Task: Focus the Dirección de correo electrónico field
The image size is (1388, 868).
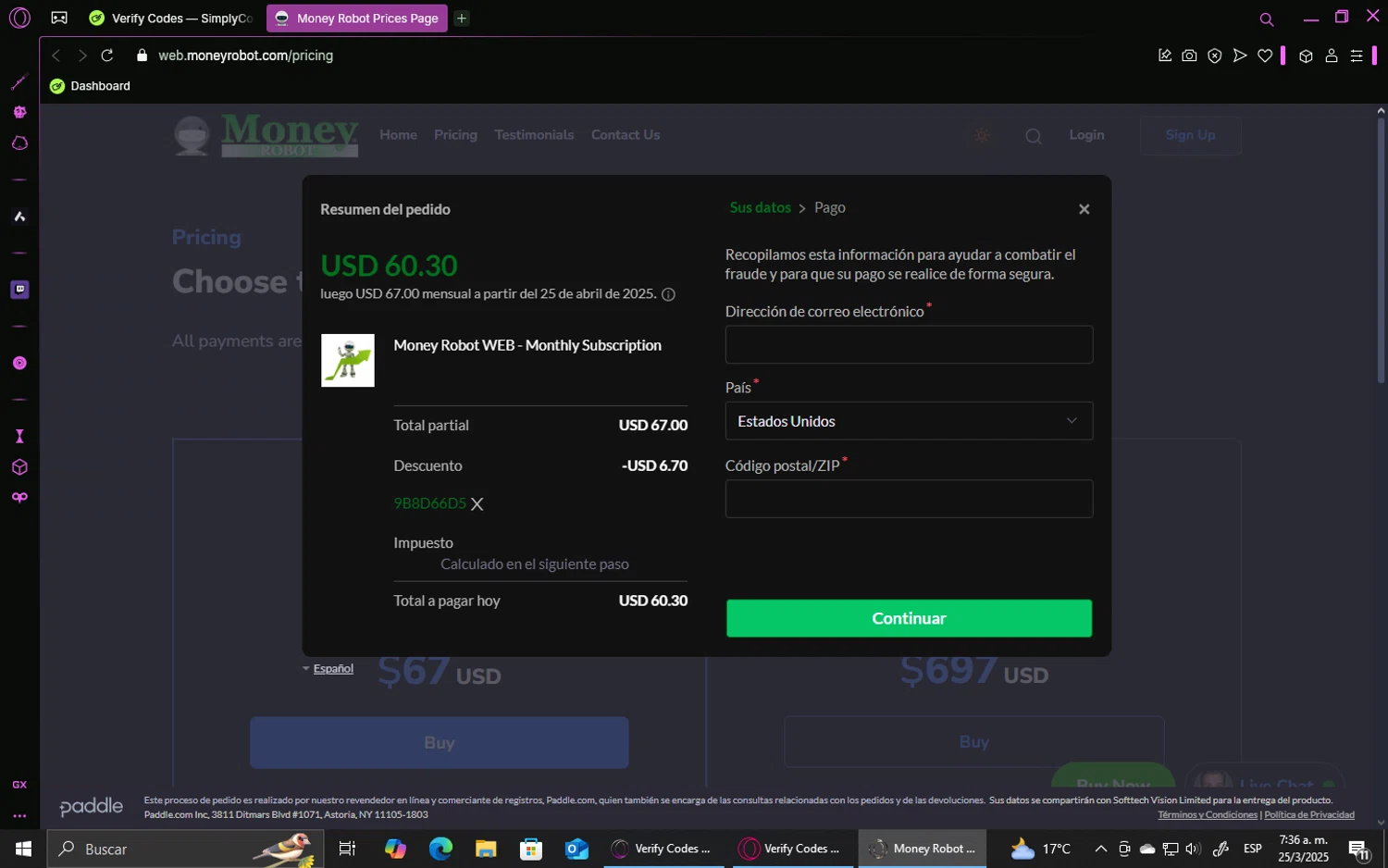Action: [x=909, y=344]
